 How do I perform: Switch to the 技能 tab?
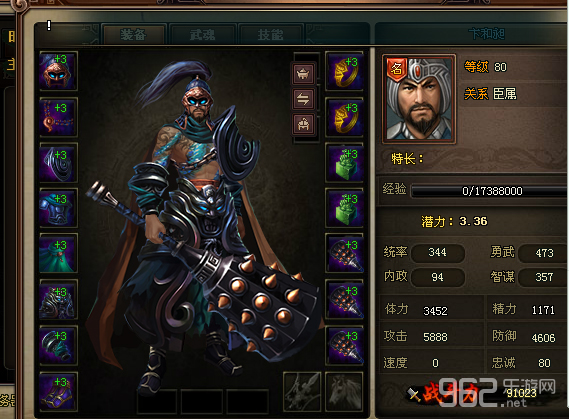click(x=270, y=35)
